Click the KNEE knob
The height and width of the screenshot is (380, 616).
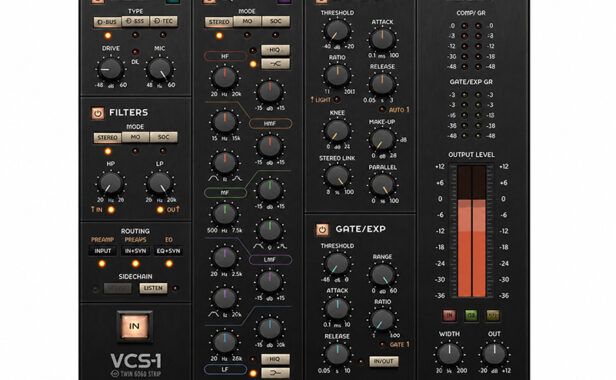tap(337, 131)
